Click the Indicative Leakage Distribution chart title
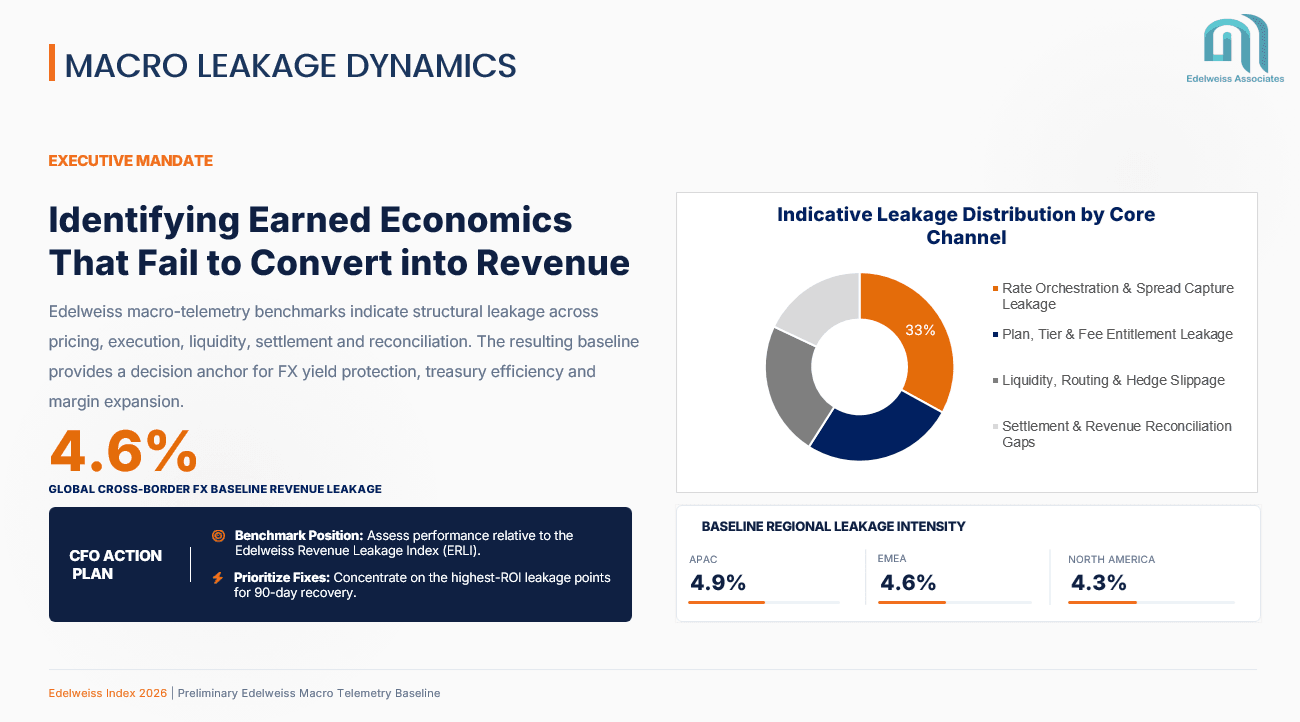Viewport: 1300px width, 722px height. 966,226
